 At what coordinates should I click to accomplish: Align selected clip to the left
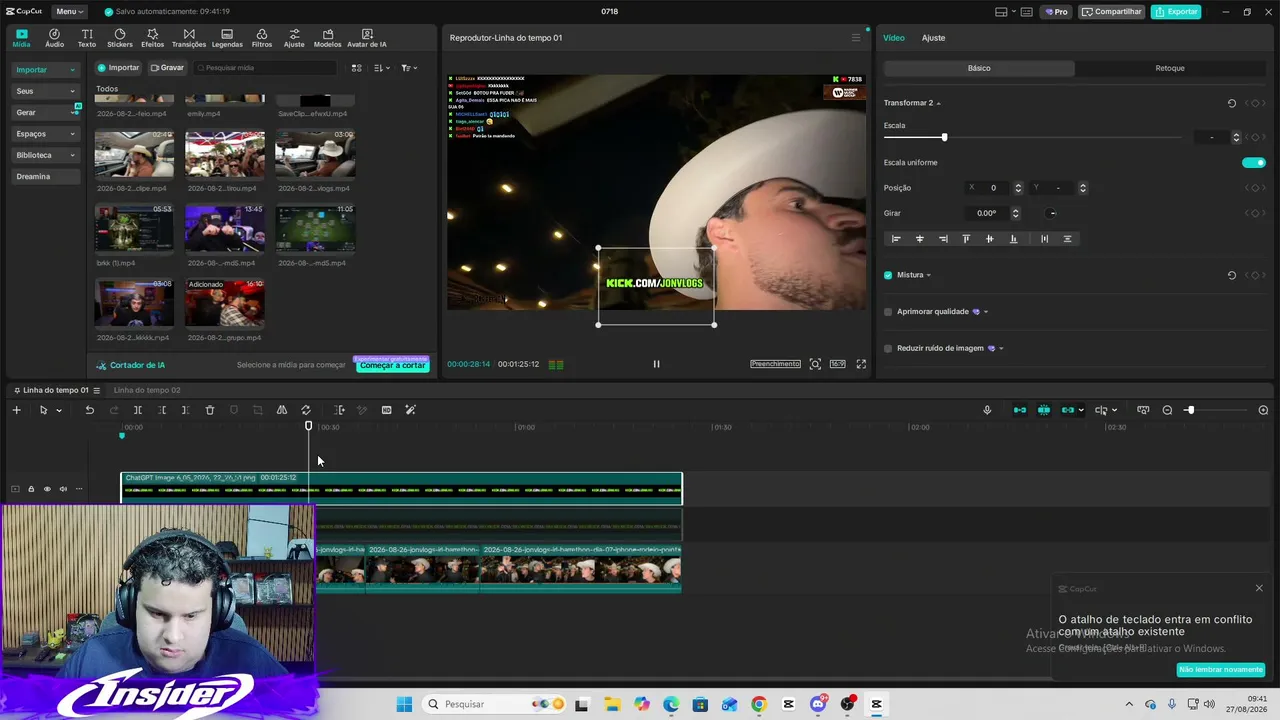896,239
